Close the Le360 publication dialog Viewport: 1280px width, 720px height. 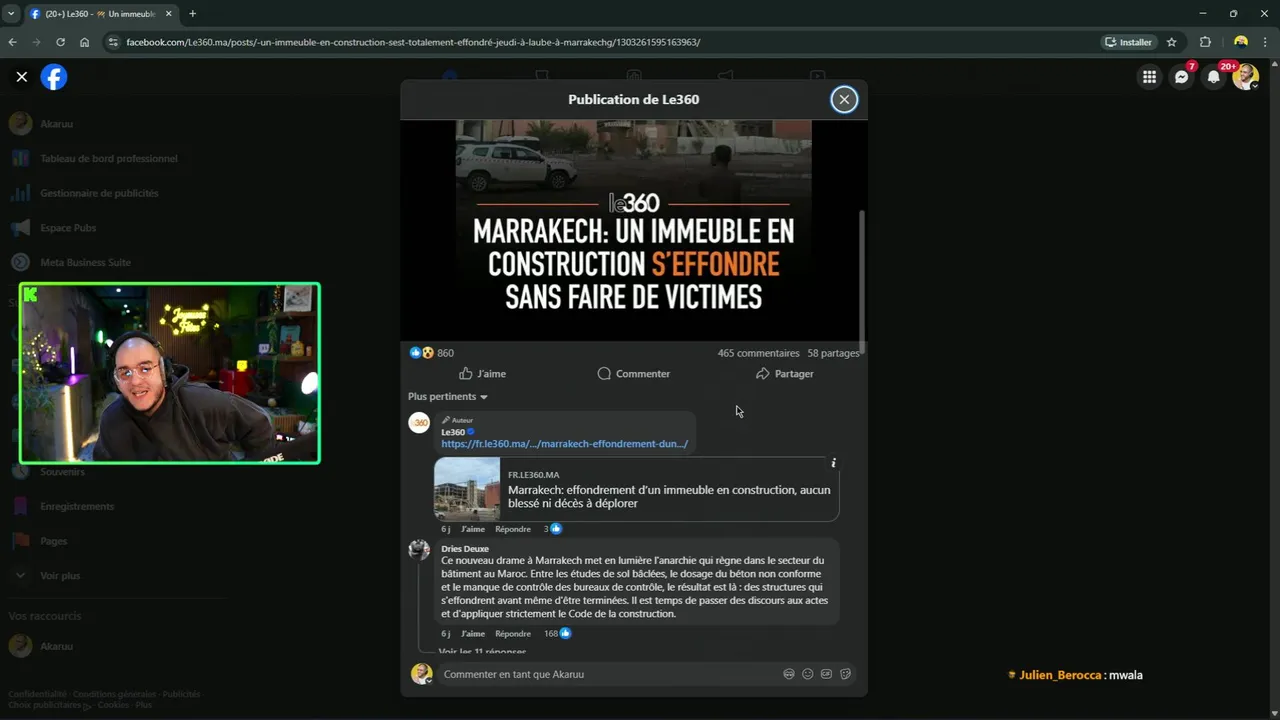[844, 99]
